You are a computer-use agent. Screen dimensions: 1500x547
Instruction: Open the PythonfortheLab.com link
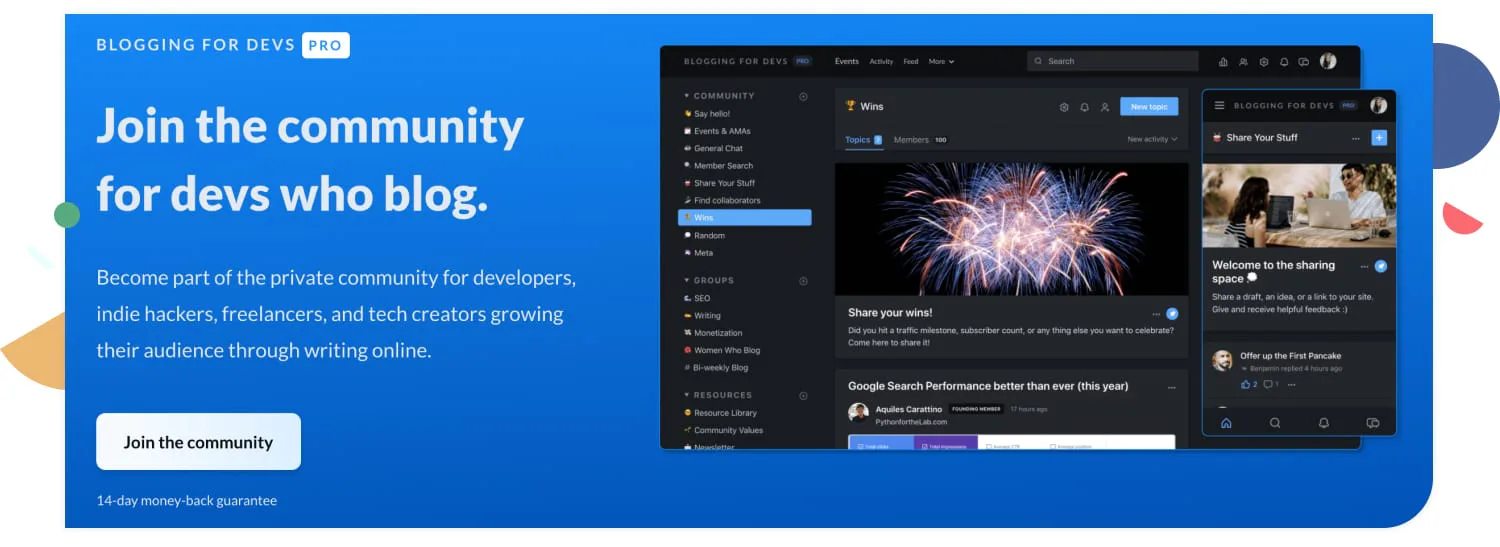pos(912,422)
